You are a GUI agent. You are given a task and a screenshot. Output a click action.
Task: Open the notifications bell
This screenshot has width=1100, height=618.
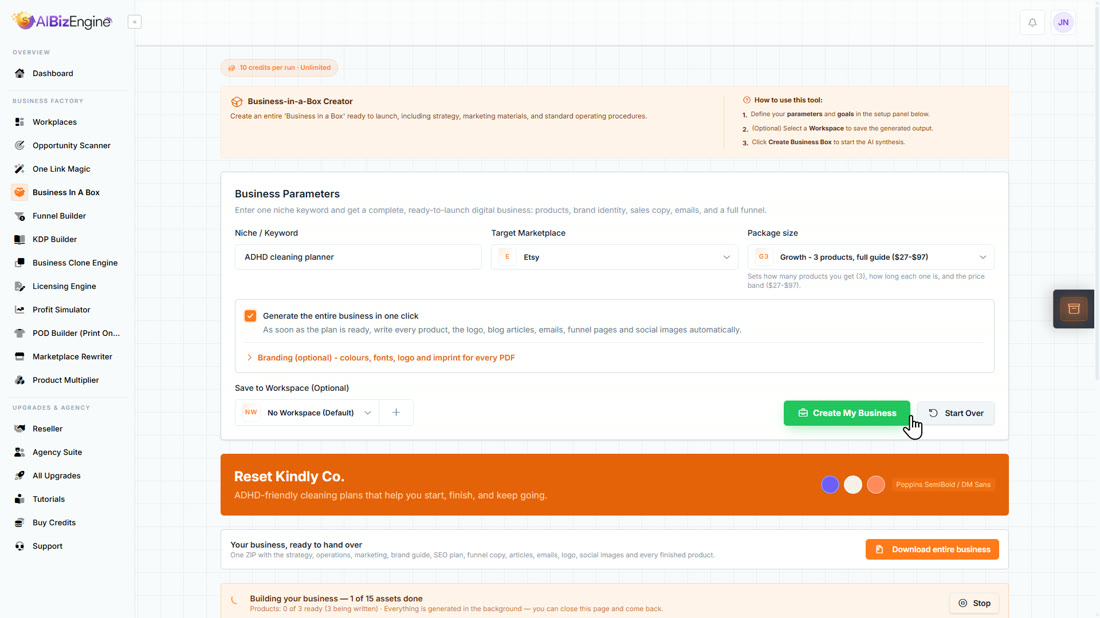(x=1032, y=22)
